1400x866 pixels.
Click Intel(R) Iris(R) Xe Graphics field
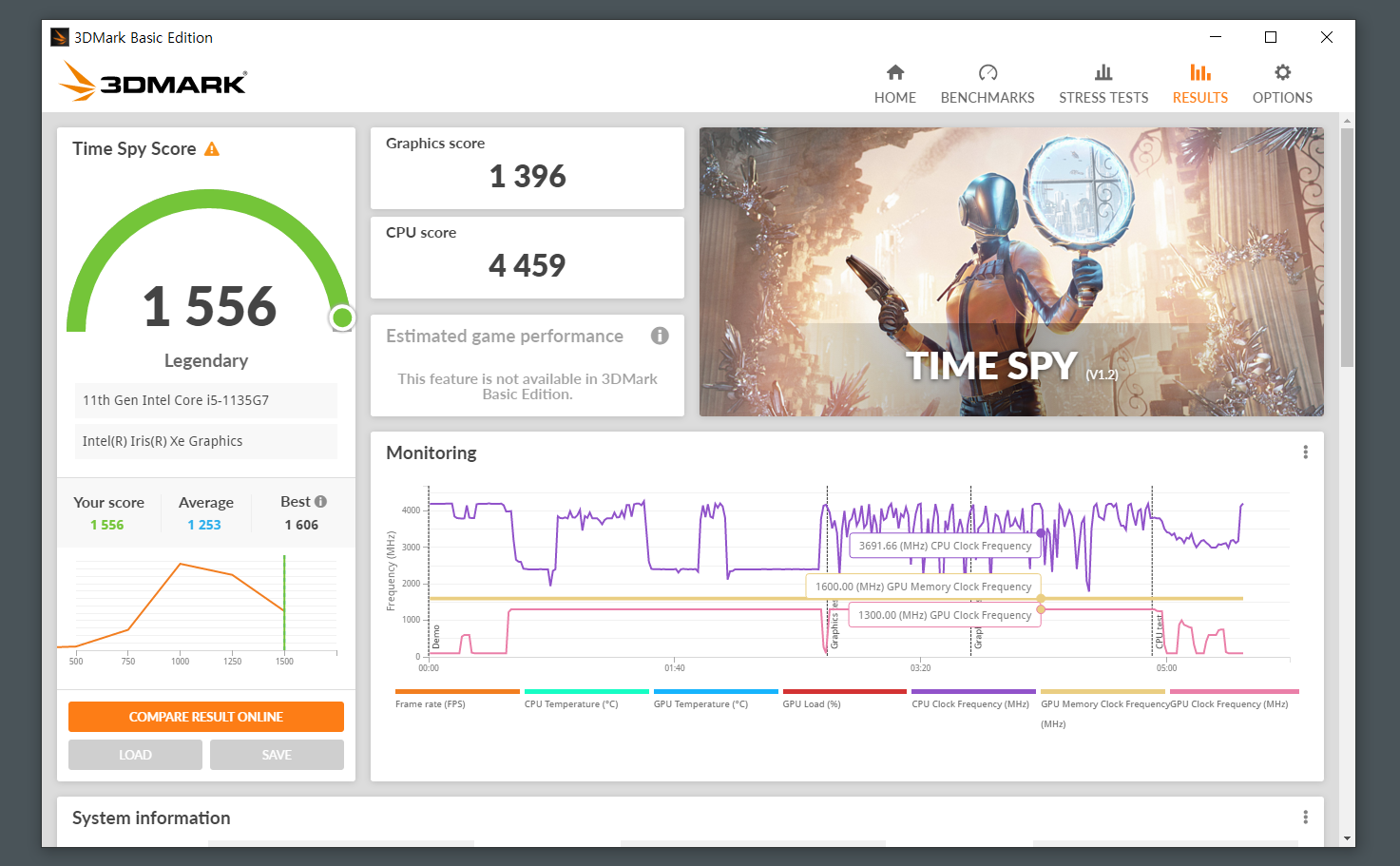206,441
